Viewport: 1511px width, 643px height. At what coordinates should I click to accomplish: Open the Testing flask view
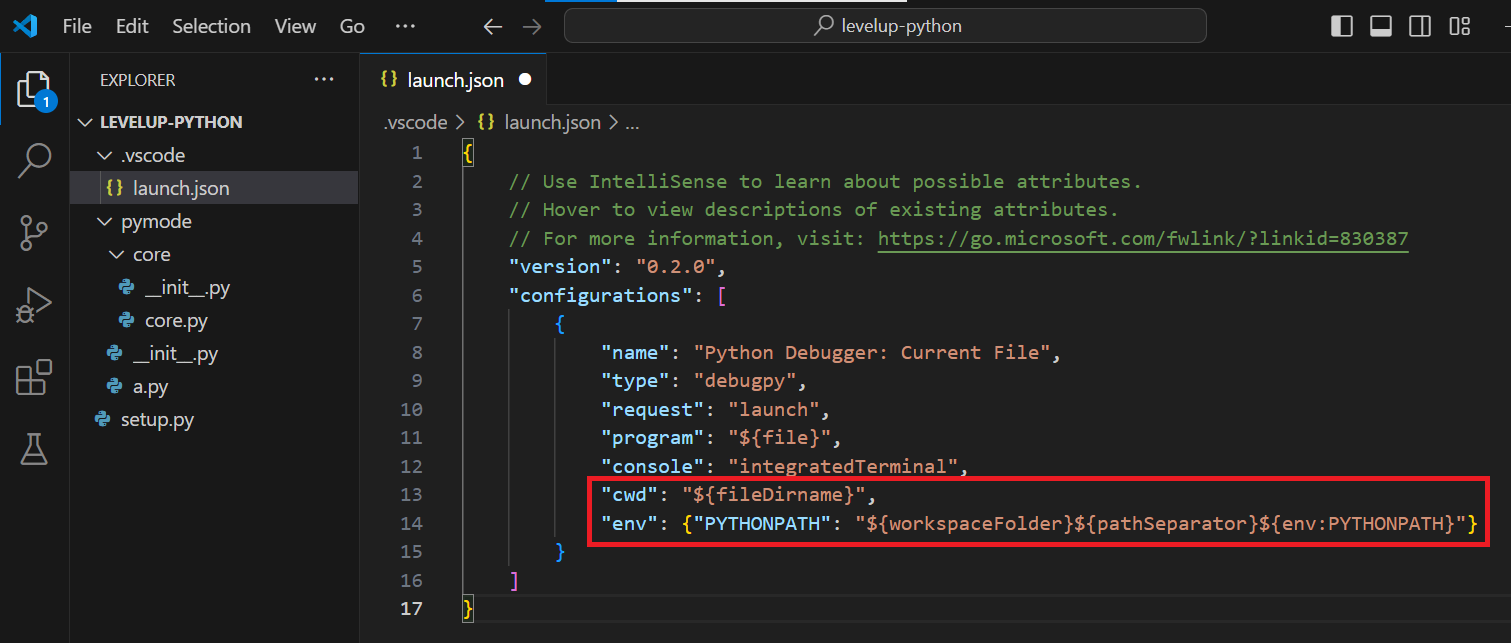(34, 449)
